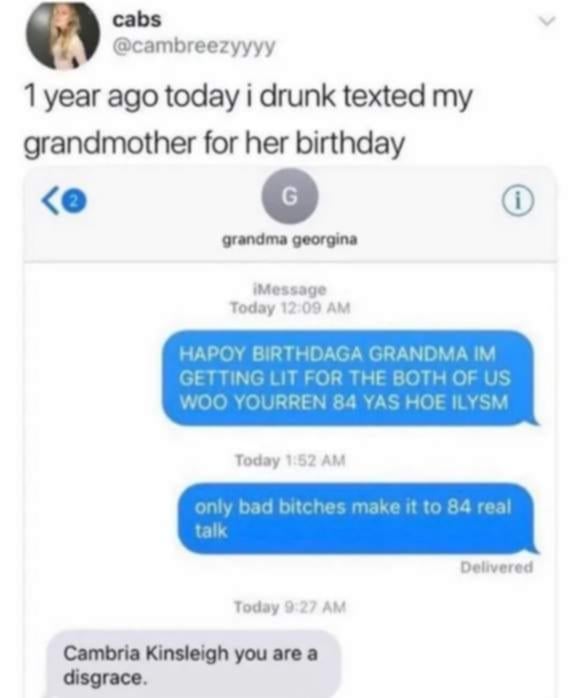The width and height of the screenshot is (584, 698).
Task: Tap the G contact avatar circle
Action: [290, 196]
